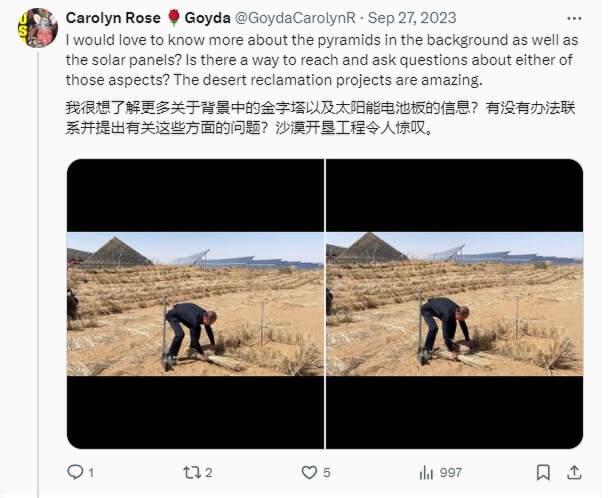Click the repost arrows icon
Image resolution: width=615 pixels, height=498 pixels.
(191, 472)
